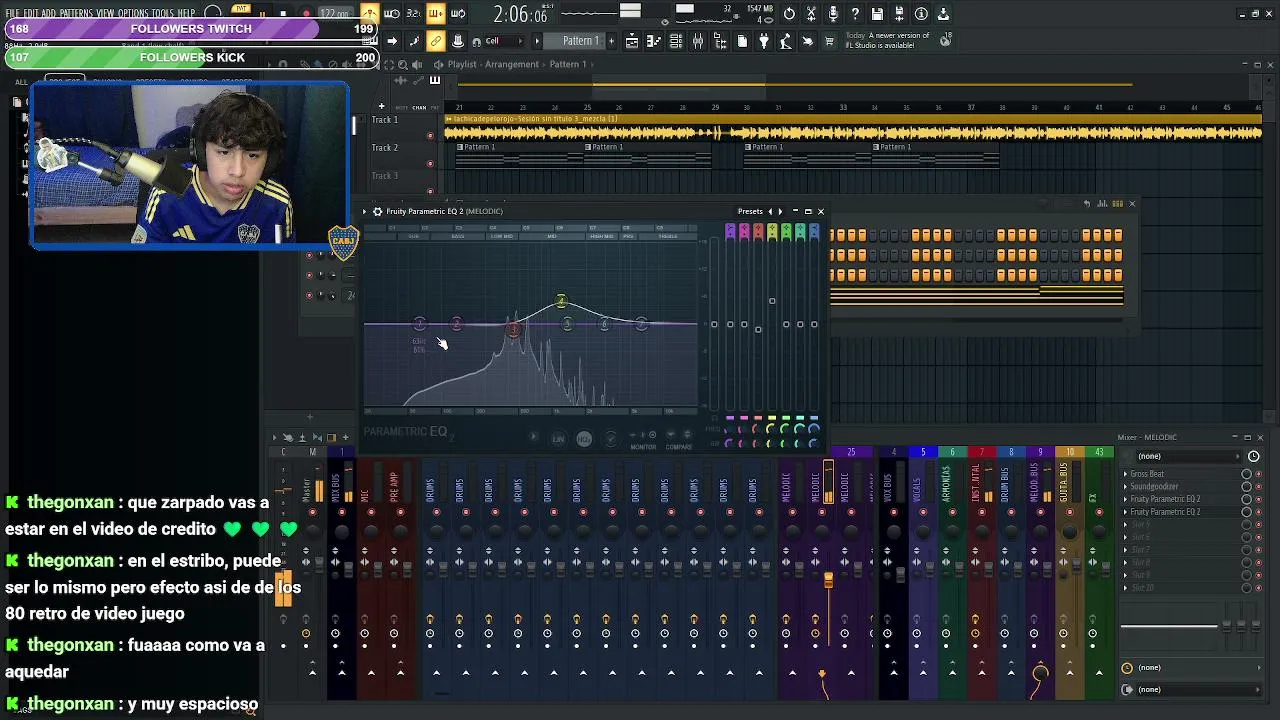Click the EQ band 4 yellow gain slider handle
The height and width of the screenshot is (720, 1280).
(x=772, y=301)
